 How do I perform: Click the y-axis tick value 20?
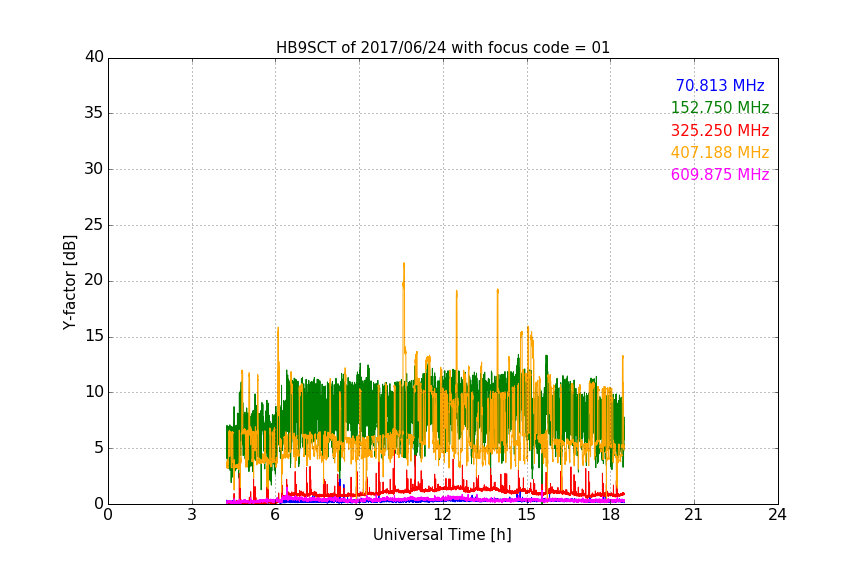click(94, 280)
